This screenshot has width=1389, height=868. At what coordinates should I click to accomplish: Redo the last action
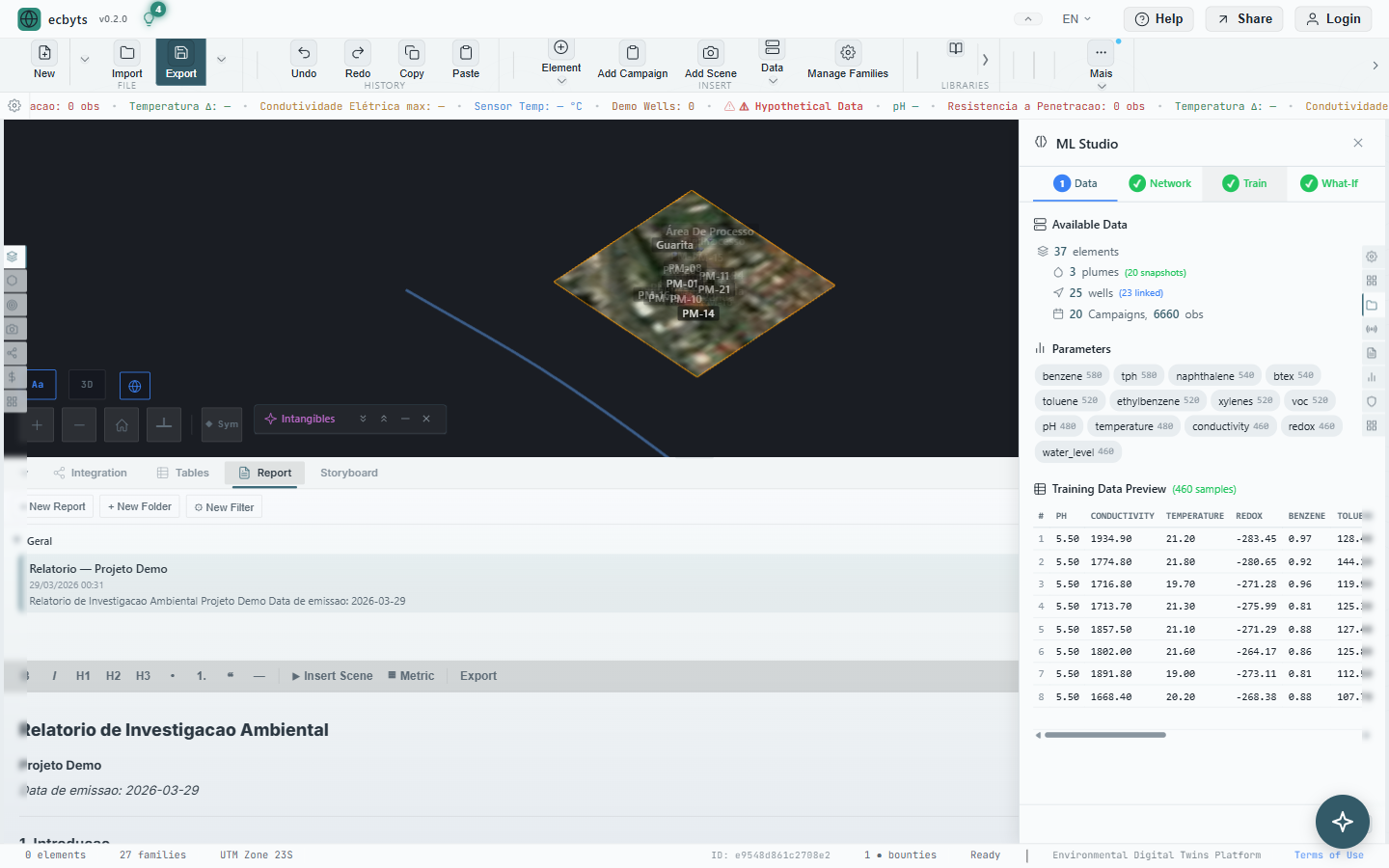point(358,60)
